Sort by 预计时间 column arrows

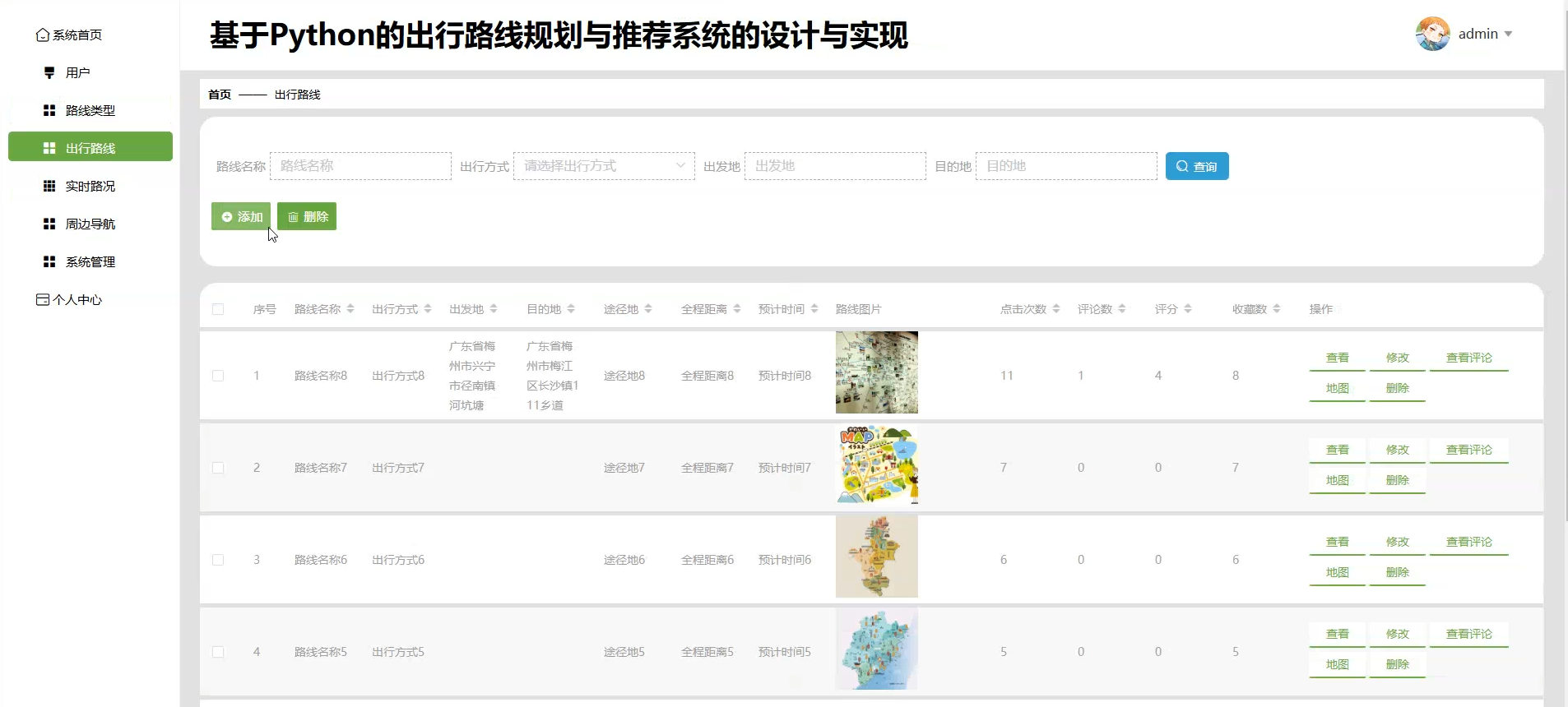pyautogui.click(x=814, y=309)
